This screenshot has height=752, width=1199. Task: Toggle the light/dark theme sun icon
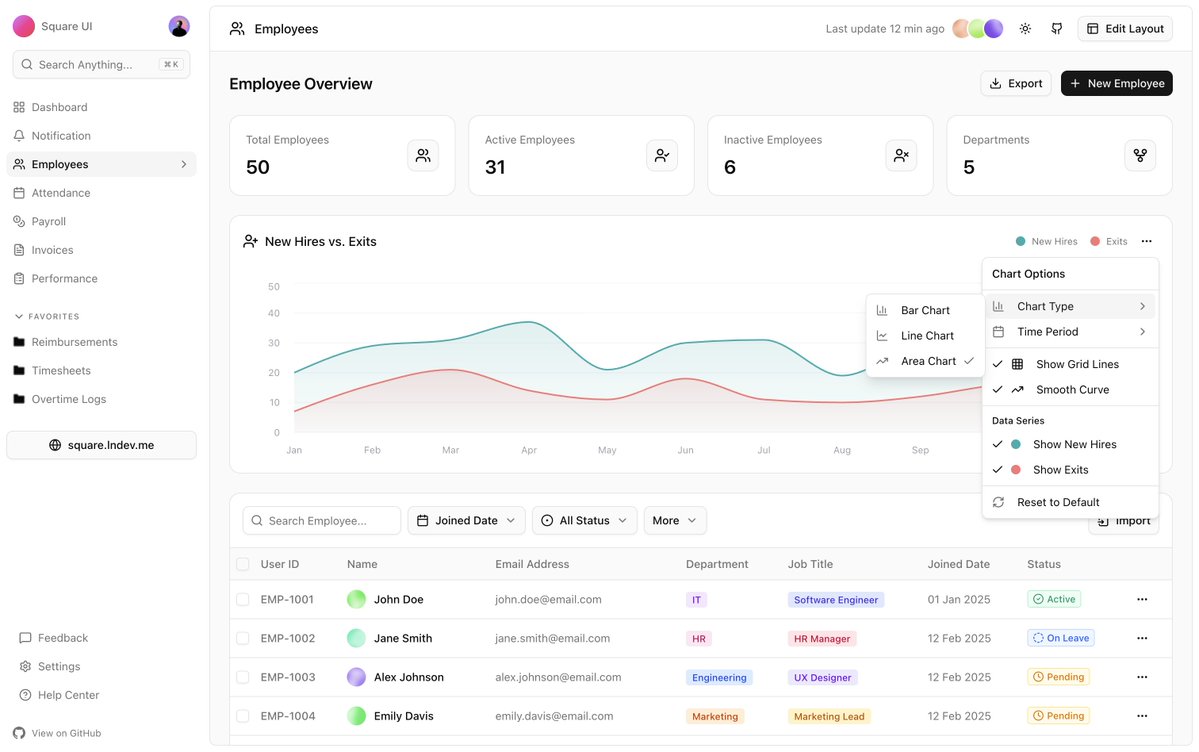[x=1025, y=28]
